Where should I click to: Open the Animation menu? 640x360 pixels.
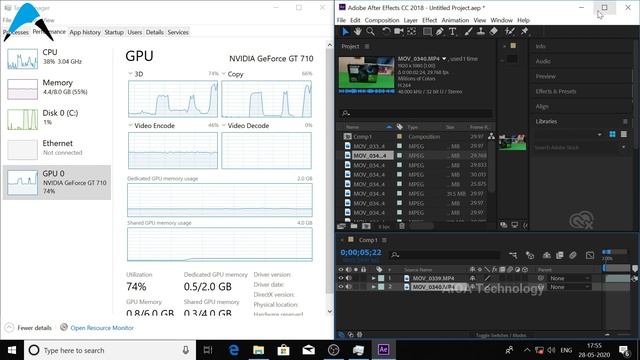[x=455, y=20]
